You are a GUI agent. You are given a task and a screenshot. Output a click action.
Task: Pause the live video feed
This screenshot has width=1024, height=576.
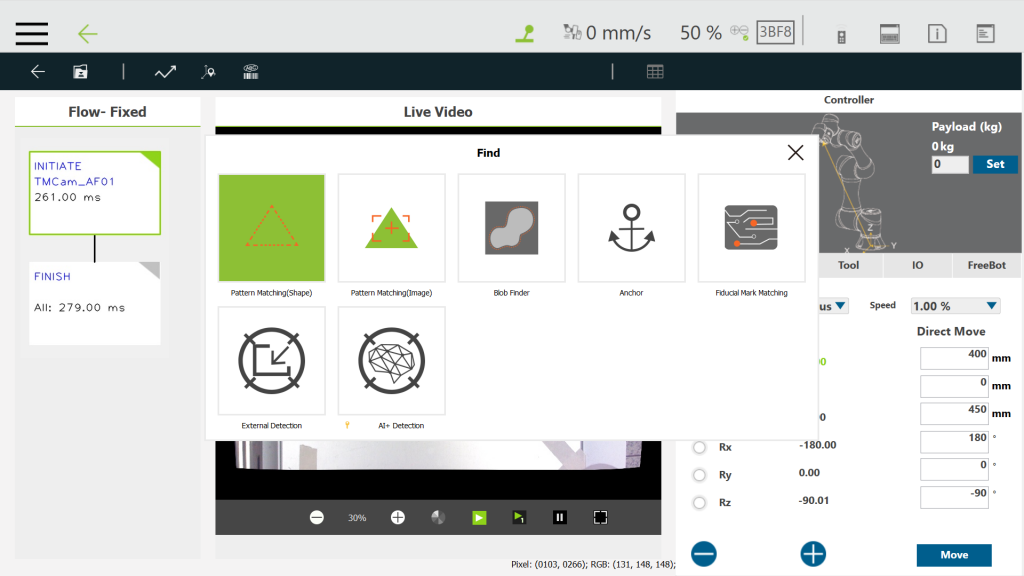coord(560,517)
